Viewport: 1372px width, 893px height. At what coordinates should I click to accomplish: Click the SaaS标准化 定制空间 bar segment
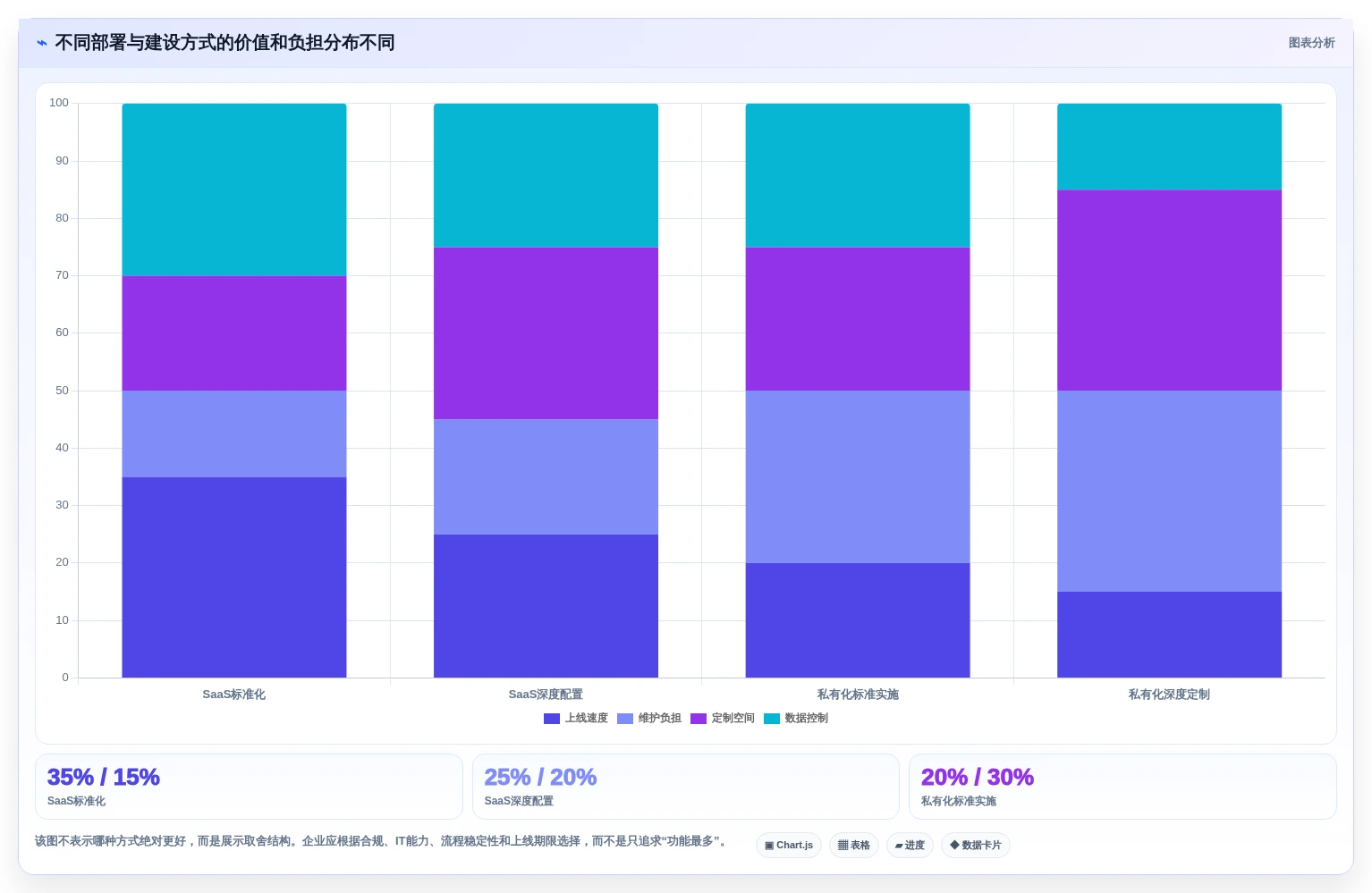(x=234, y=333)
